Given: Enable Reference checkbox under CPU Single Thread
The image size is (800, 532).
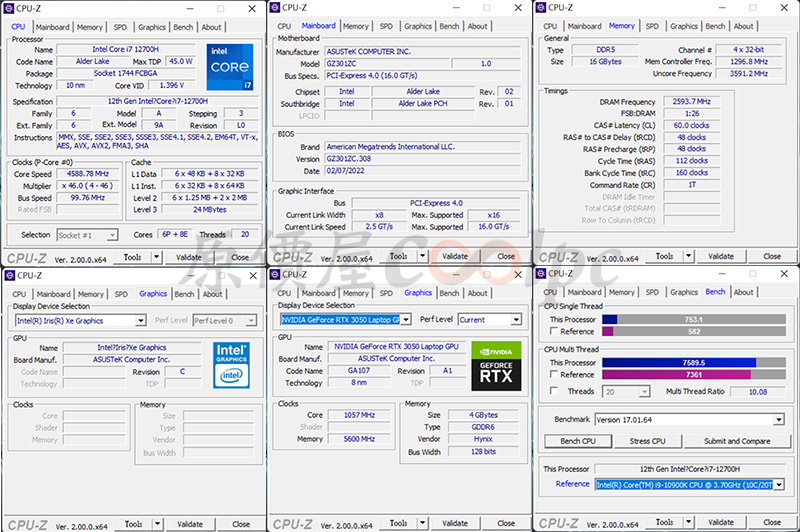Looking at the screenshot, I should [554, 331].
